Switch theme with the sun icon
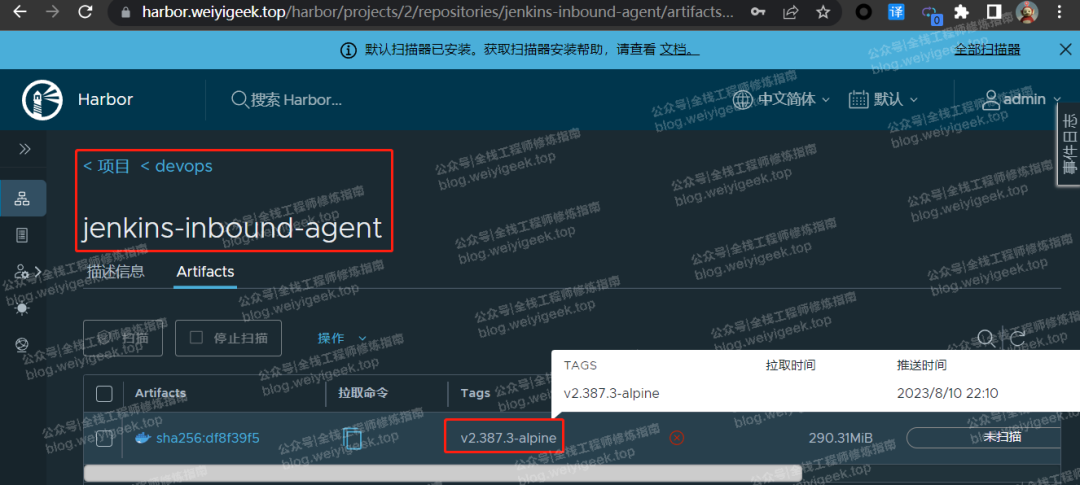The width and height of the screenshot is (1080, 485). pyautogui.click(x=22, y=308)
